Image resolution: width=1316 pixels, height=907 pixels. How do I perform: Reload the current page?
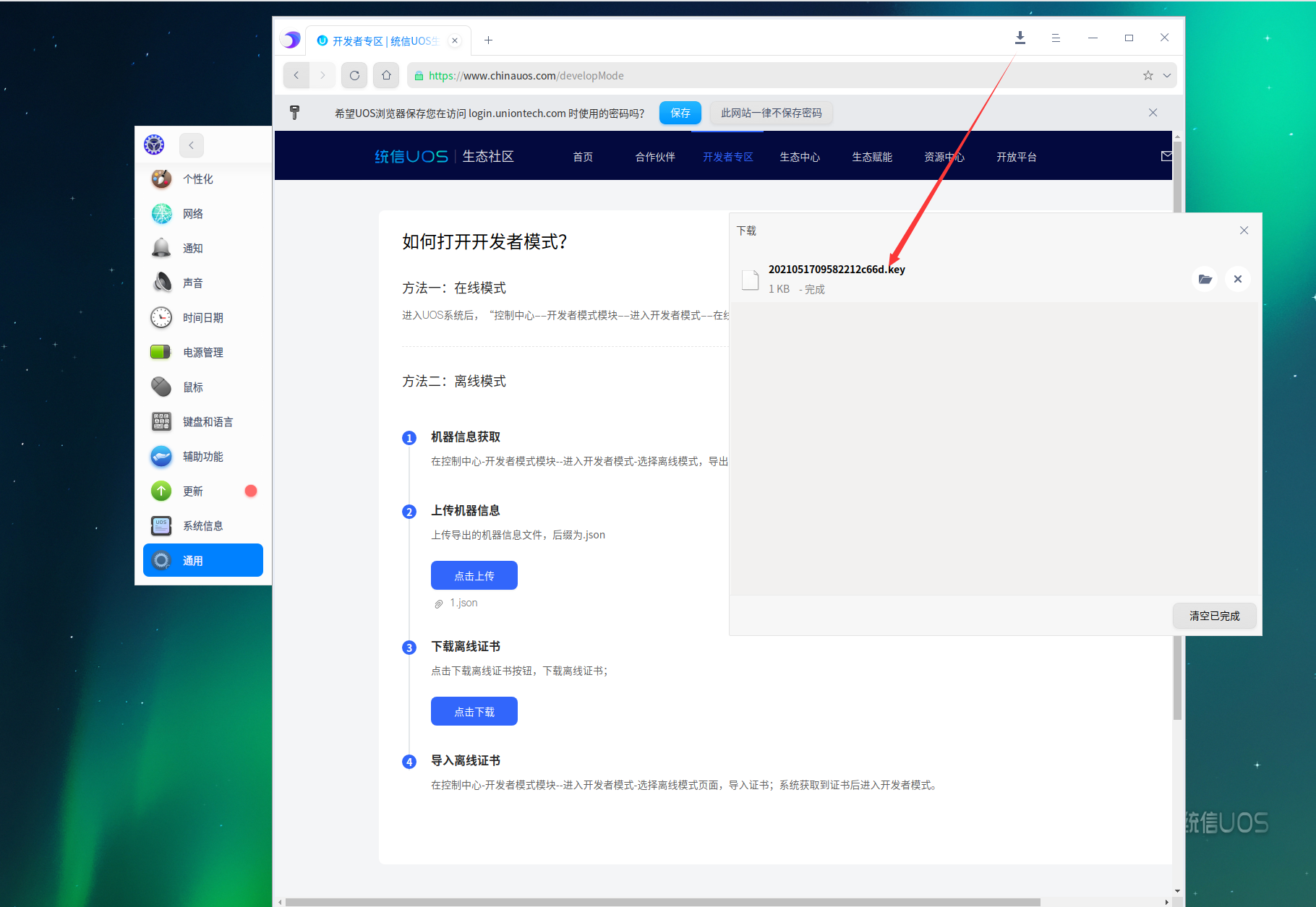click(x=354, y=75)
